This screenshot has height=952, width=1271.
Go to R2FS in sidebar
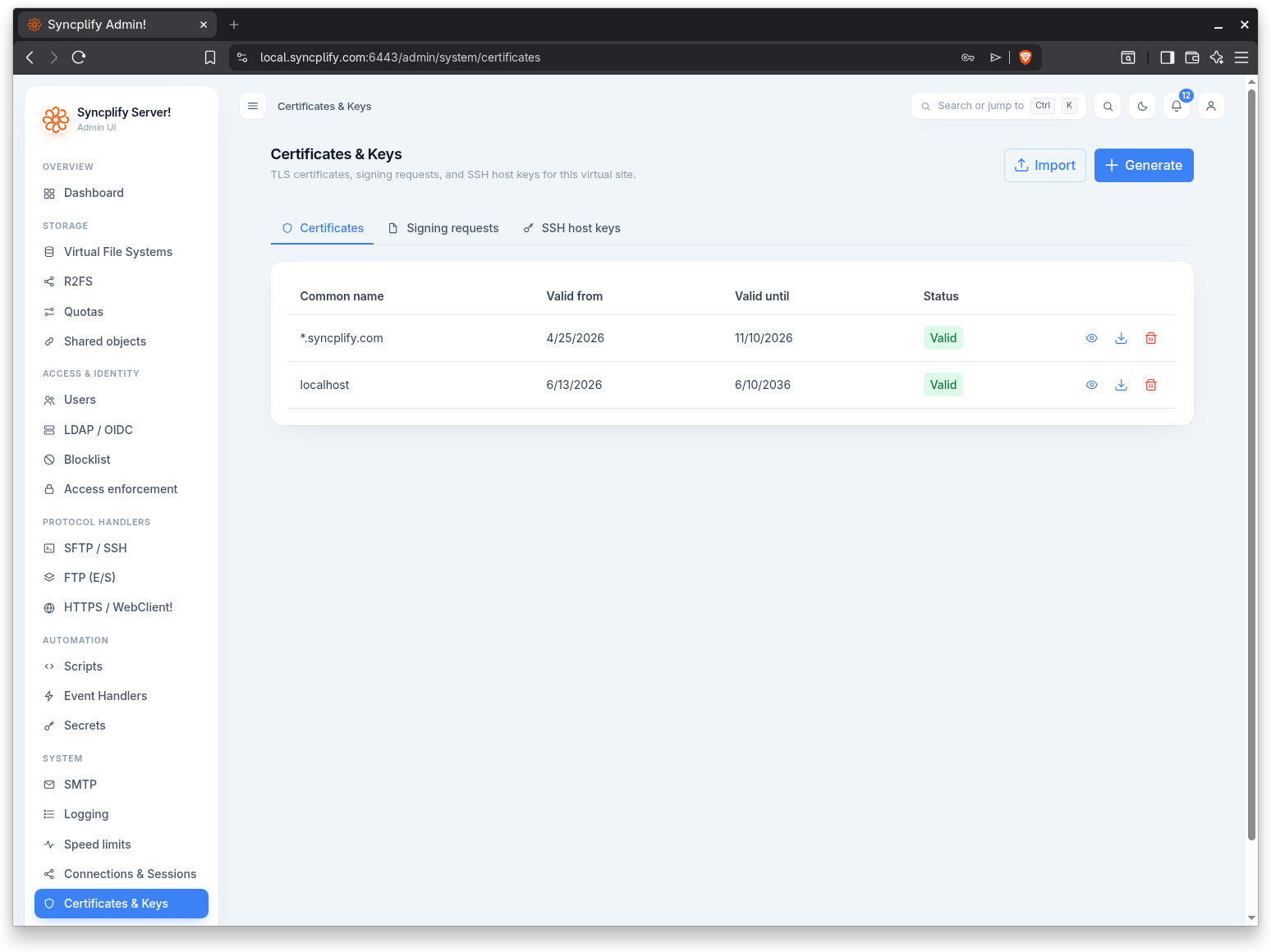click(x=122, y=281)
